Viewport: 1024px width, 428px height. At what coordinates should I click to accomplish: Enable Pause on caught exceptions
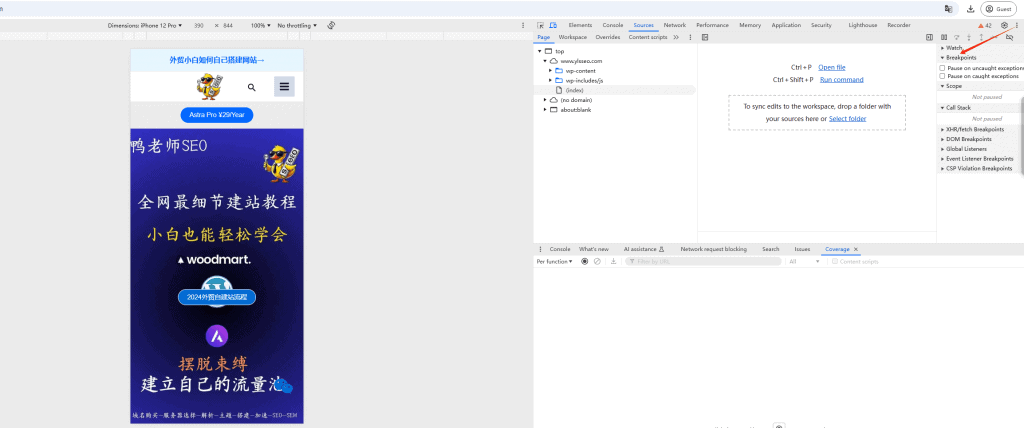[942, 76]
